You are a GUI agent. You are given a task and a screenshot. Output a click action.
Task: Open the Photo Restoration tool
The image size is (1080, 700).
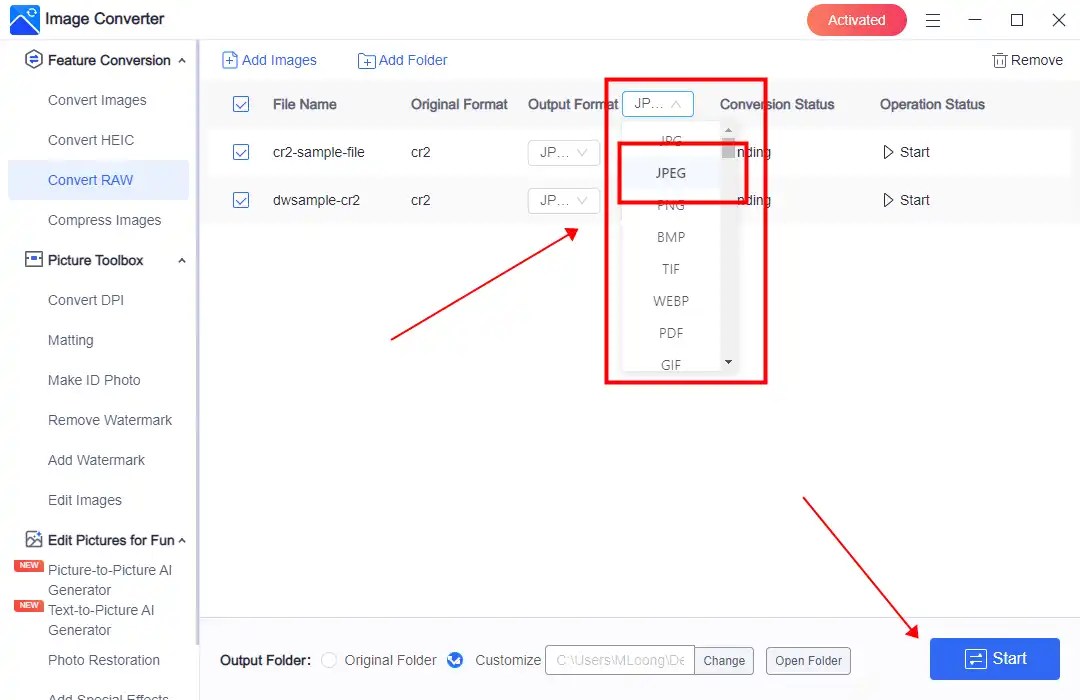104,660
